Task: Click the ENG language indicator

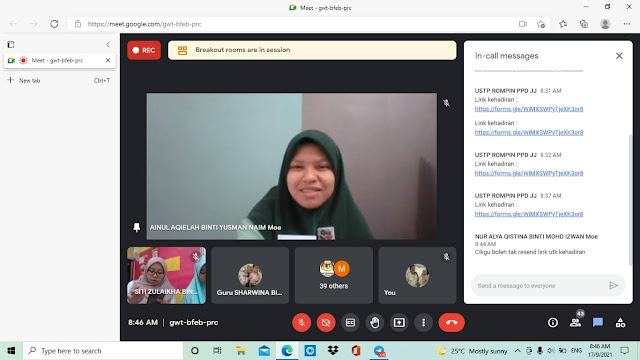Action: click(576, 351)
